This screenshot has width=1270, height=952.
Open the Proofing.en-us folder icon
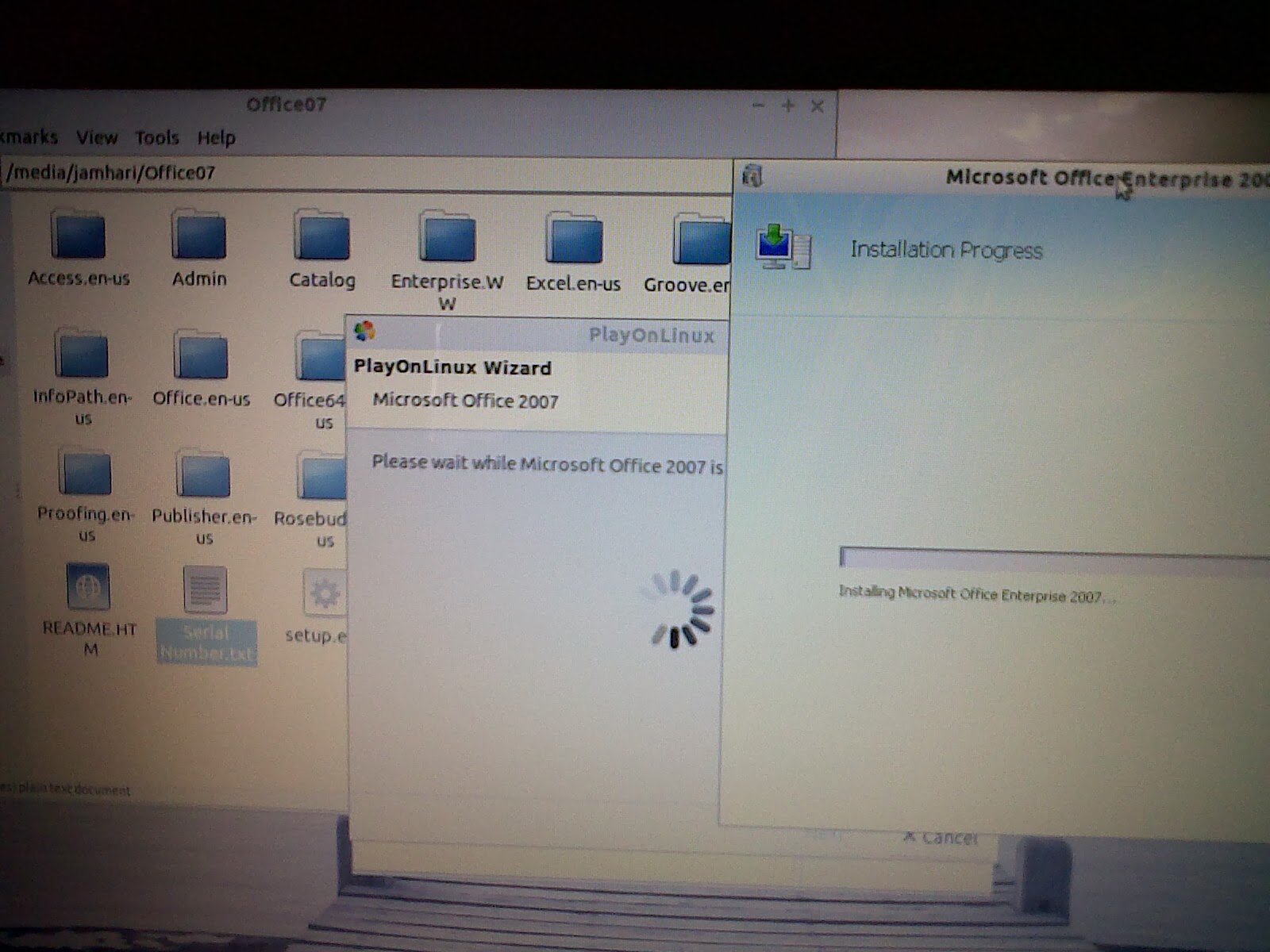pyautogui.click(x=84, y=471)
